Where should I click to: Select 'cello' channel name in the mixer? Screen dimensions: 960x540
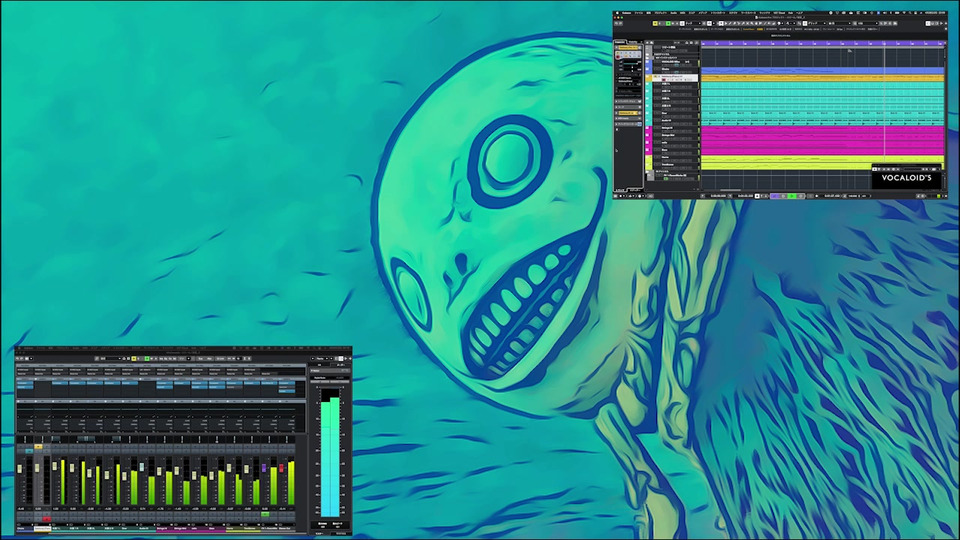(x=200, y=528)
